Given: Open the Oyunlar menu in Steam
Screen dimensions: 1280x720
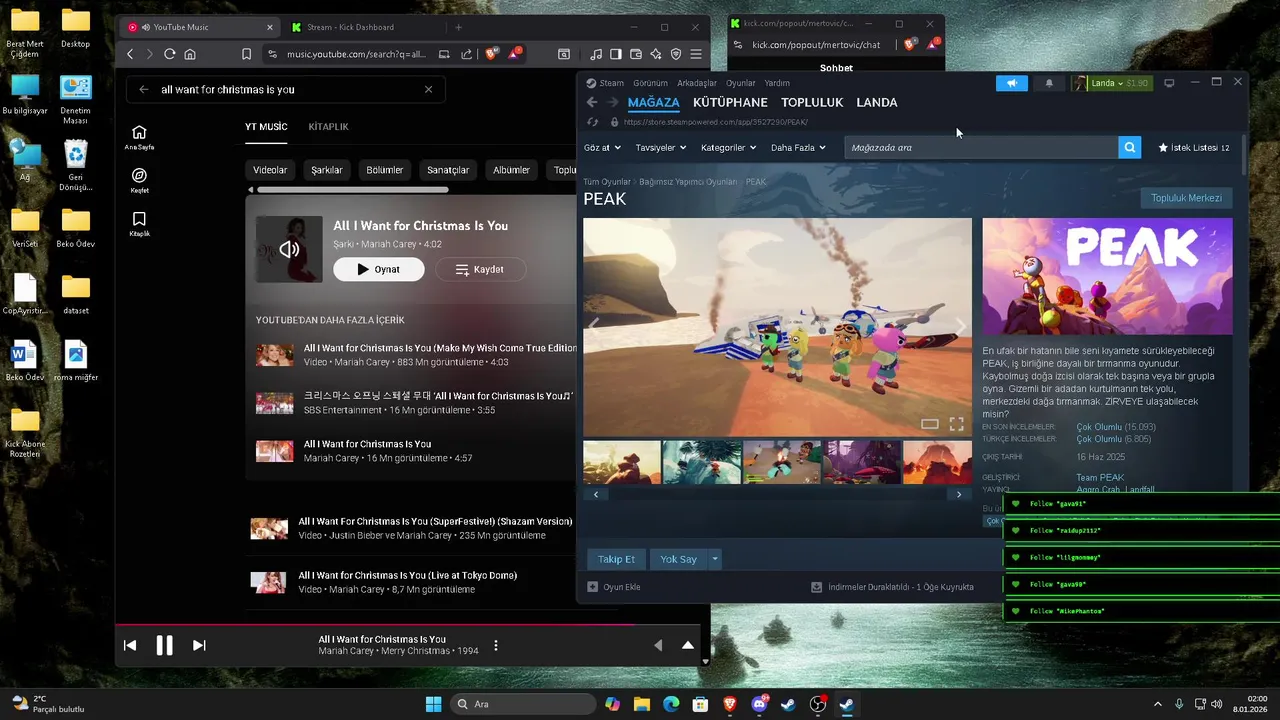Looking at the screenshot, I should tap(741, 83).
